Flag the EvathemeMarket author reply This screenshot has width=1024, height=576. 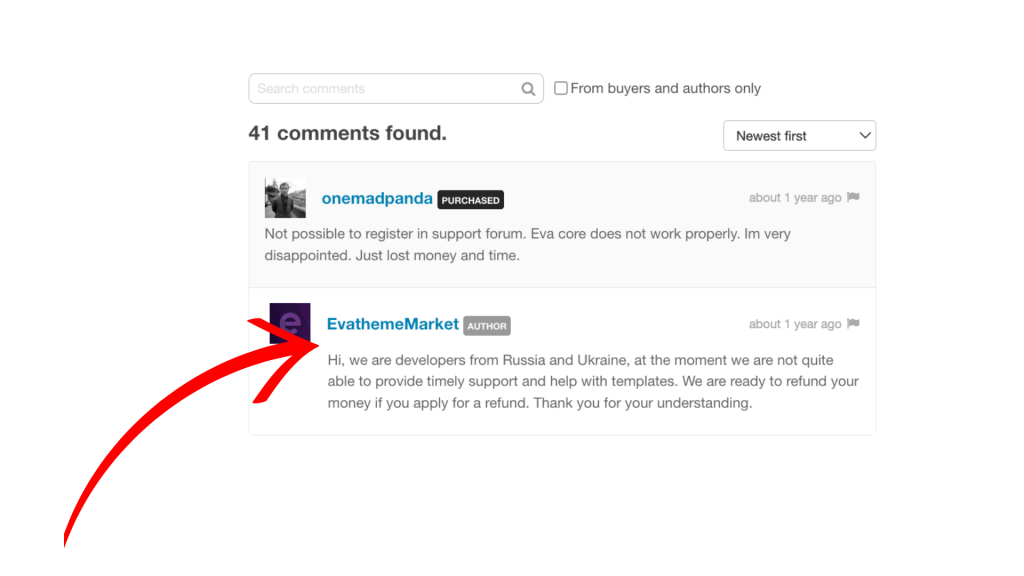pyautogui.click(x=853, y=324)
